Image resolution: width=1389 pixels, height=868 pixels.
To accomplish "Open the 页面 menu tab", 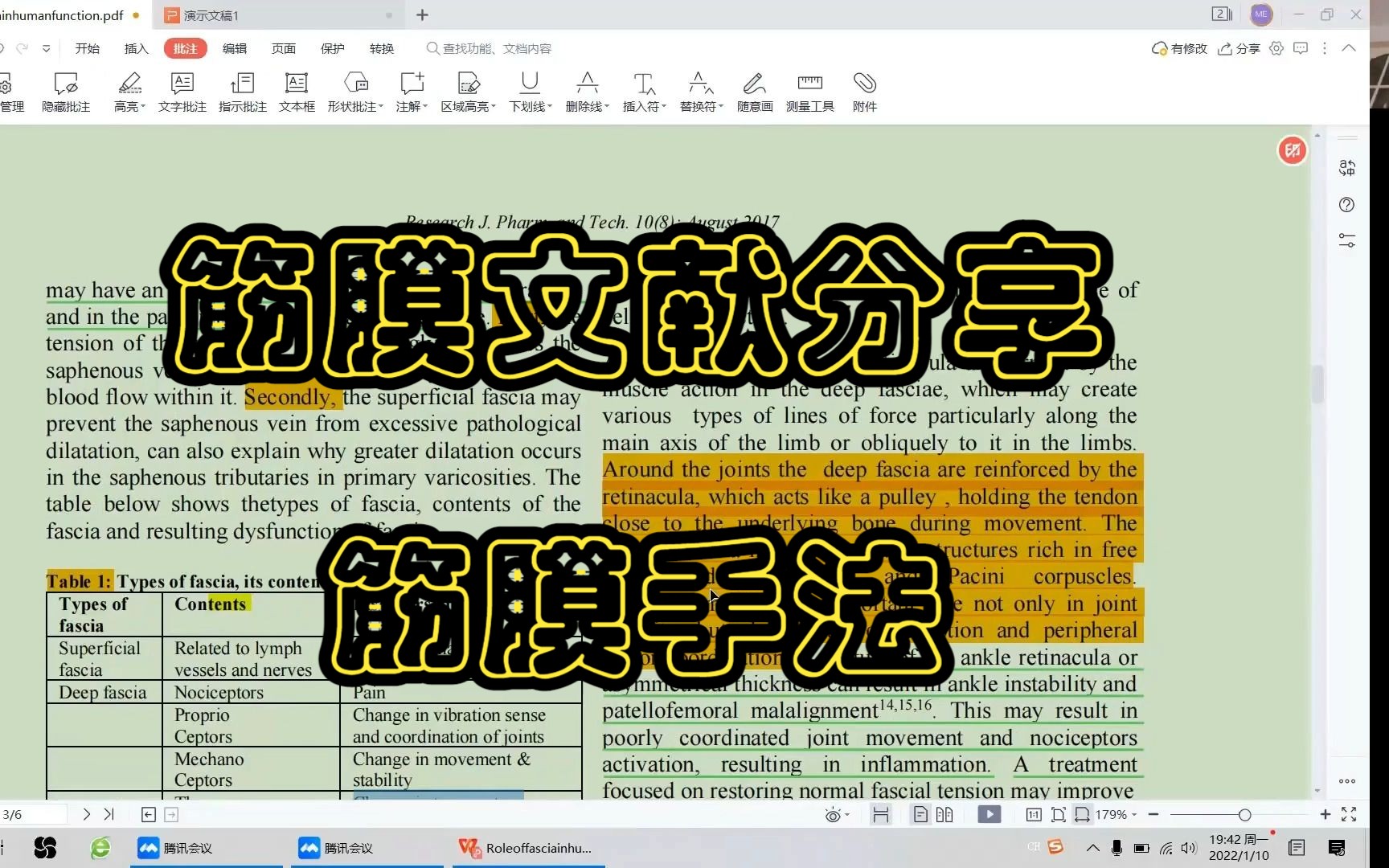I will click(x=284, y=48).
